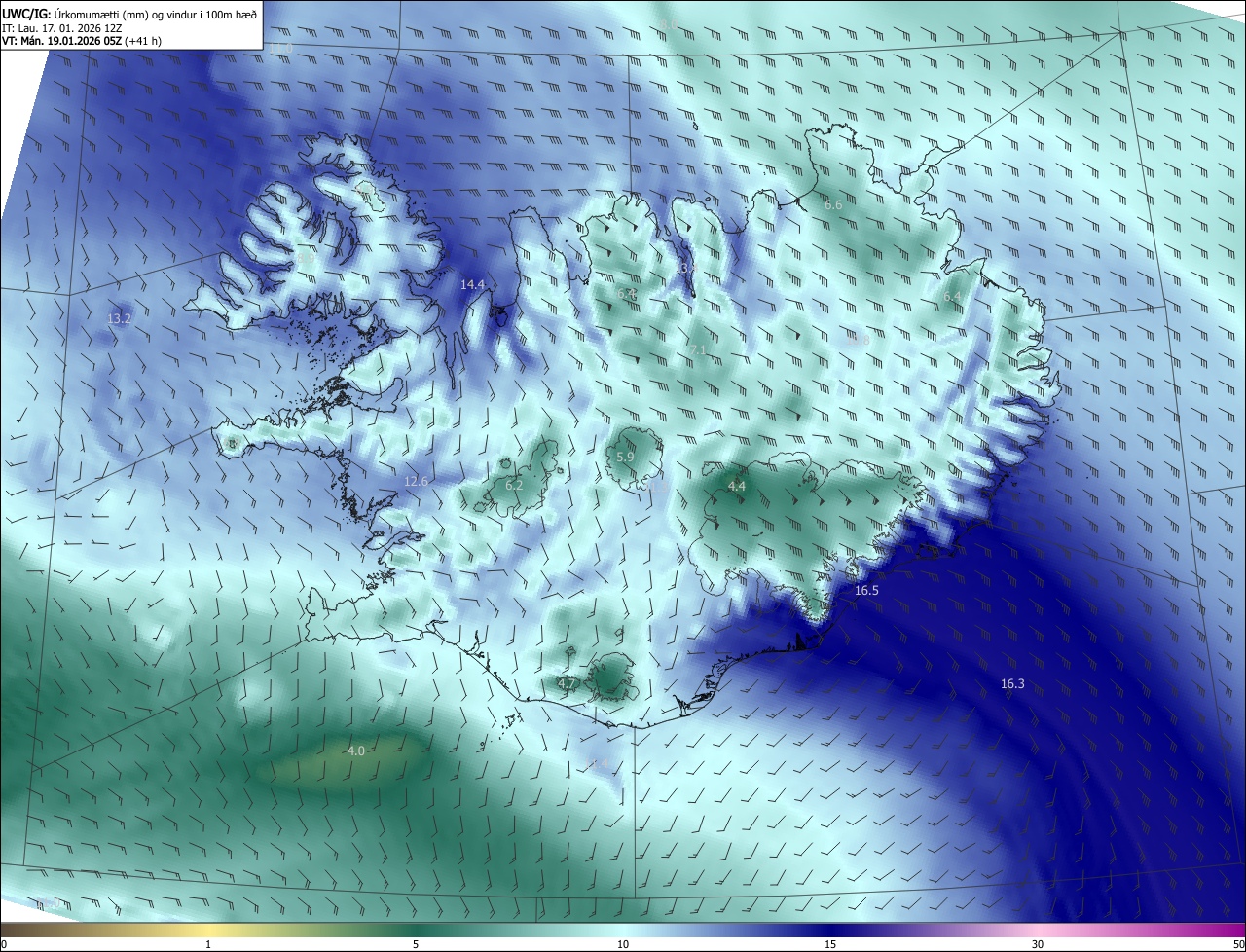Click the 4.4 value on Vatnajökull
Viewport: 1246px width, 952px height.
click(737, 486)
